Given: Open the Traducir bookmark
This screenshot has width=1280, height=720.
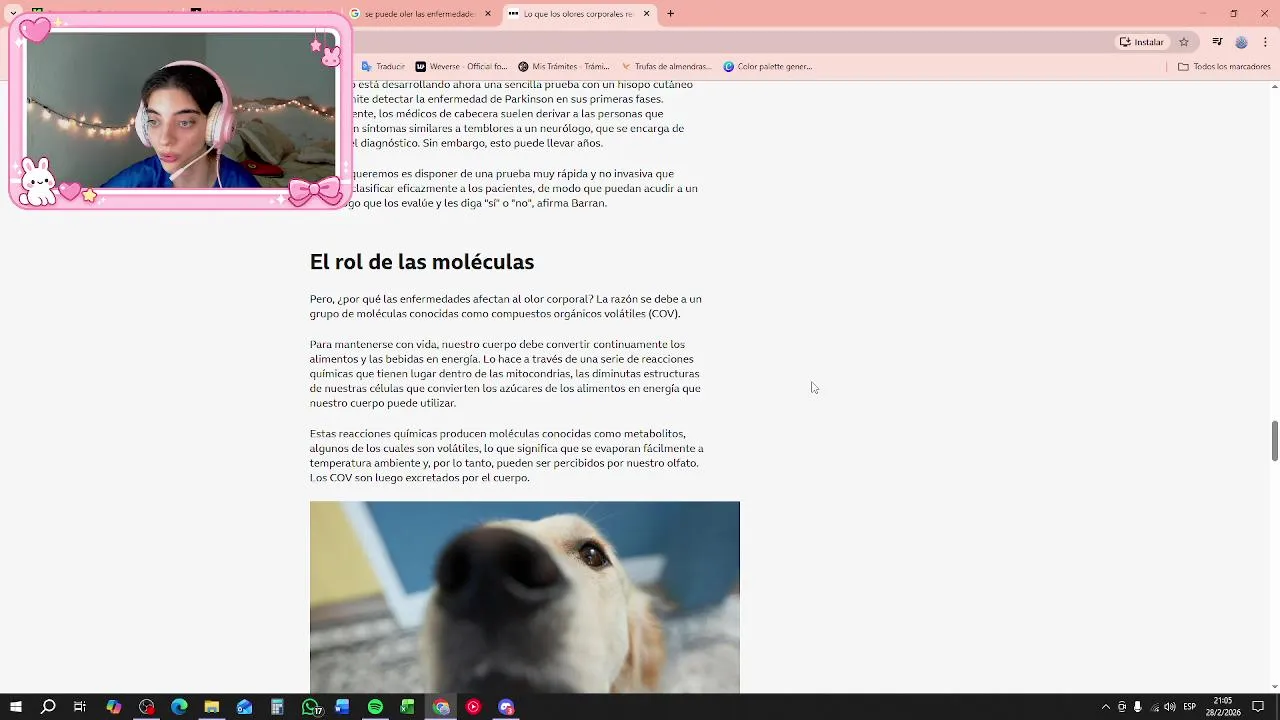Looking at the screenshot, I should 383,67.
